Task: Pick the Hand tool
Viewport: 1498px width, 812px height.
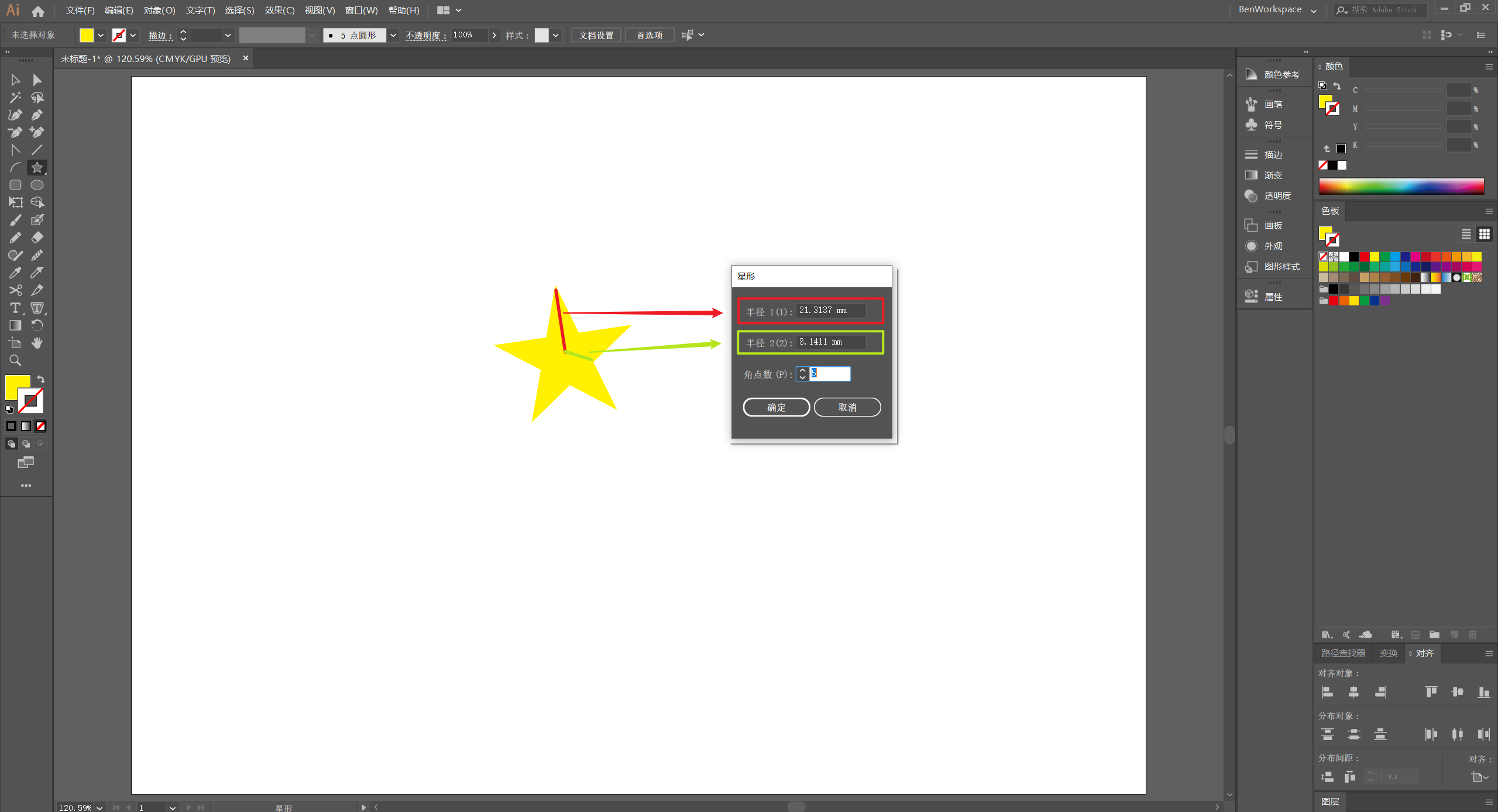Action: pos(37,343)
